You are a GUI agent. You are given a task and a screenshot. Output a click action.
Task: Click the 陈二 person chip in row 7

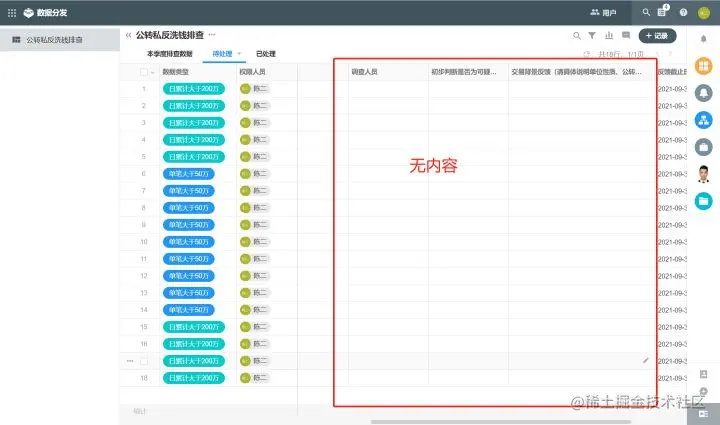pyautogui.click(x=255, y=190)
